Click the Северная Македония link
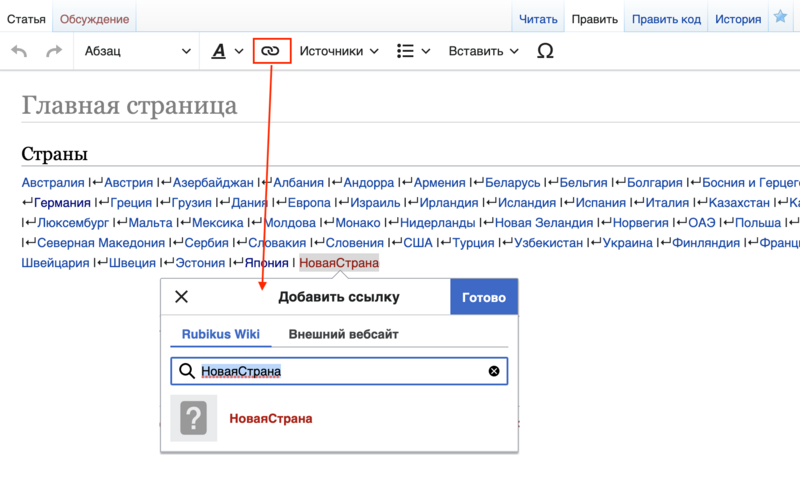The width and height of the screenshot is (800, 504). pyautogui.click(x=101, y=243)
